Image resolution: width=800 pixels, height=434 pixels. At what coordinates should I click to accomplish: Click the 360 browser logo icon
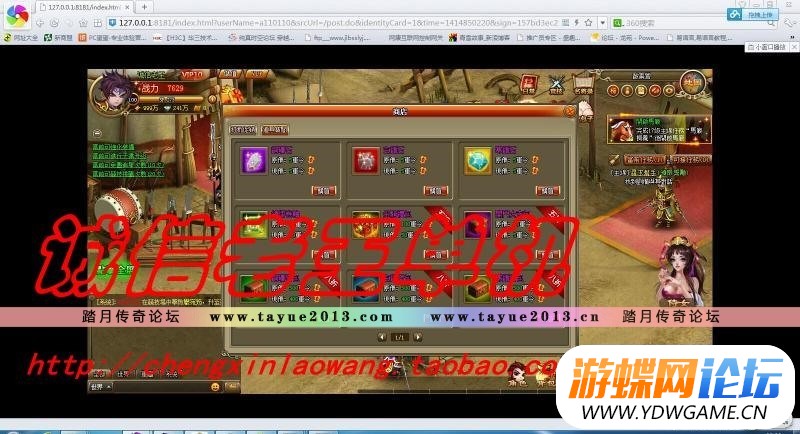[17, 15]
